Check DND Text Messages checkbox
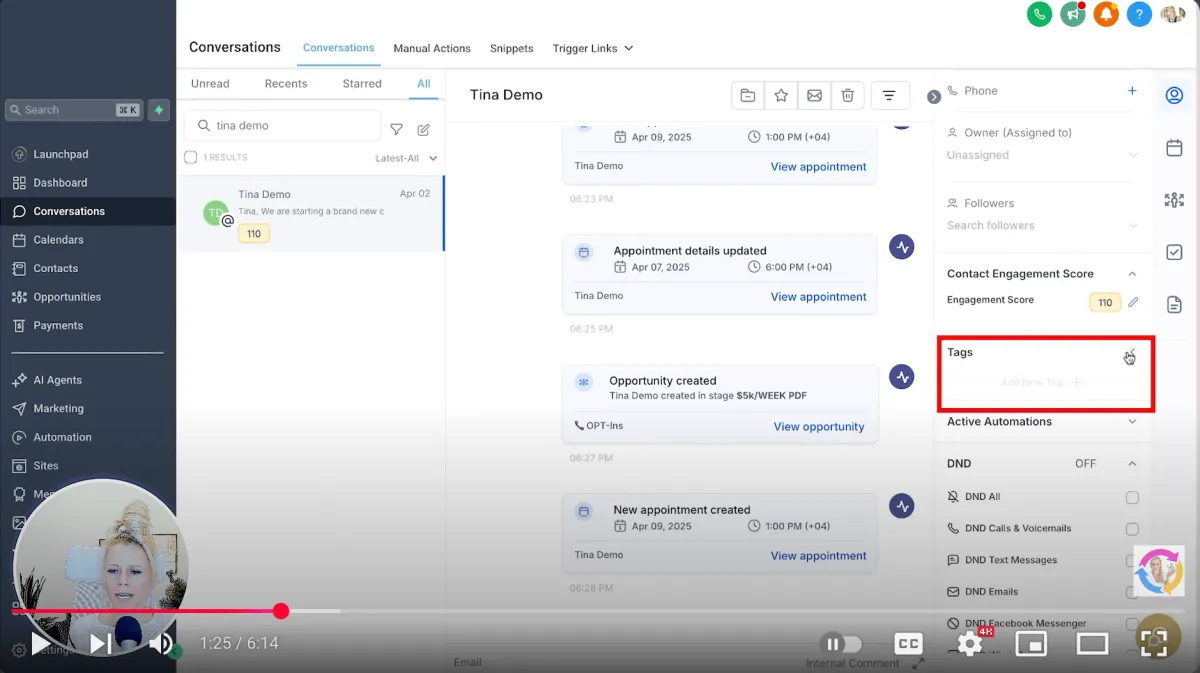 coord(1132,560)
